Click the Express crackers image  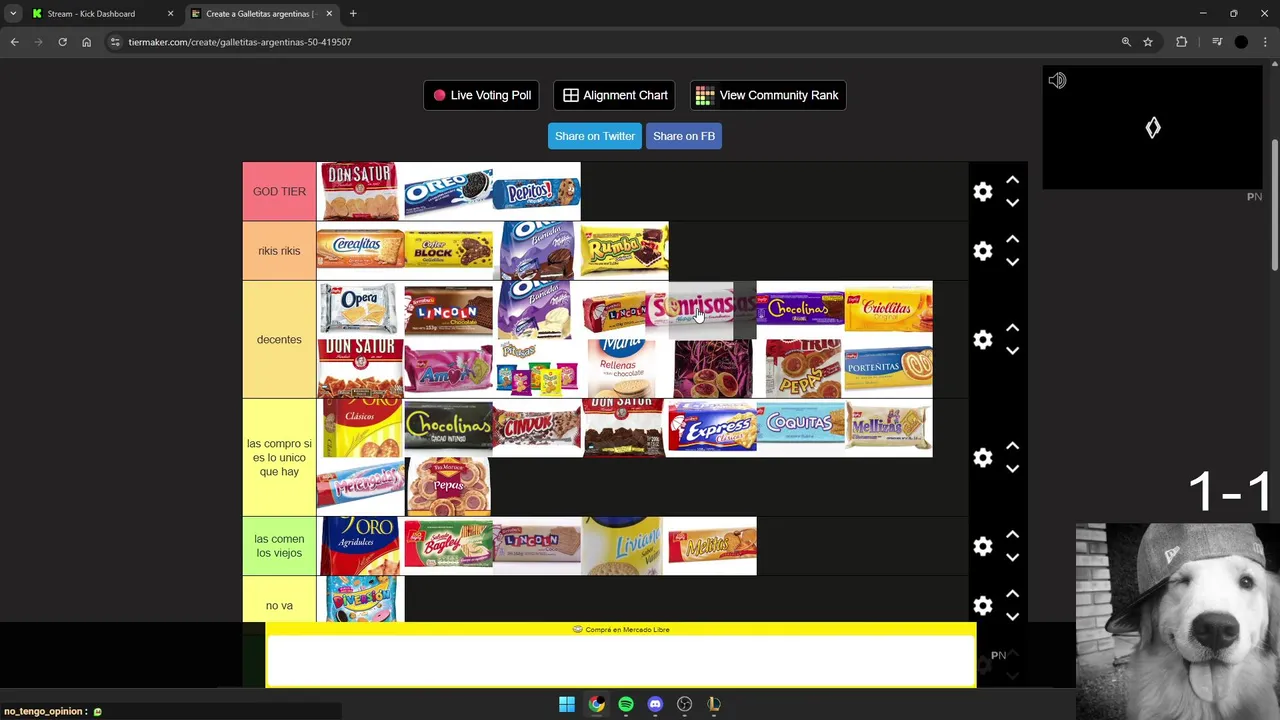point(713,427)
